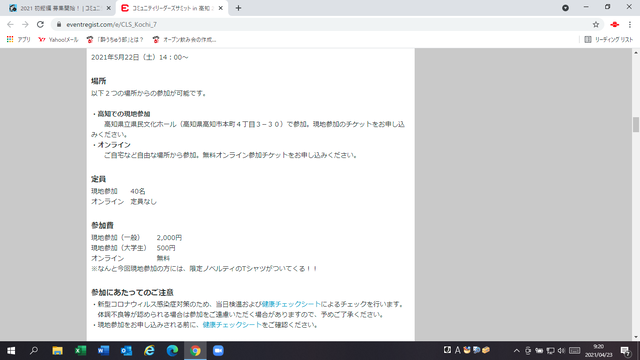This screenshot has height=360, width=640.
Task: Switch to the '2021 初級編 募集開始' tab
Action: click(60, 8)
